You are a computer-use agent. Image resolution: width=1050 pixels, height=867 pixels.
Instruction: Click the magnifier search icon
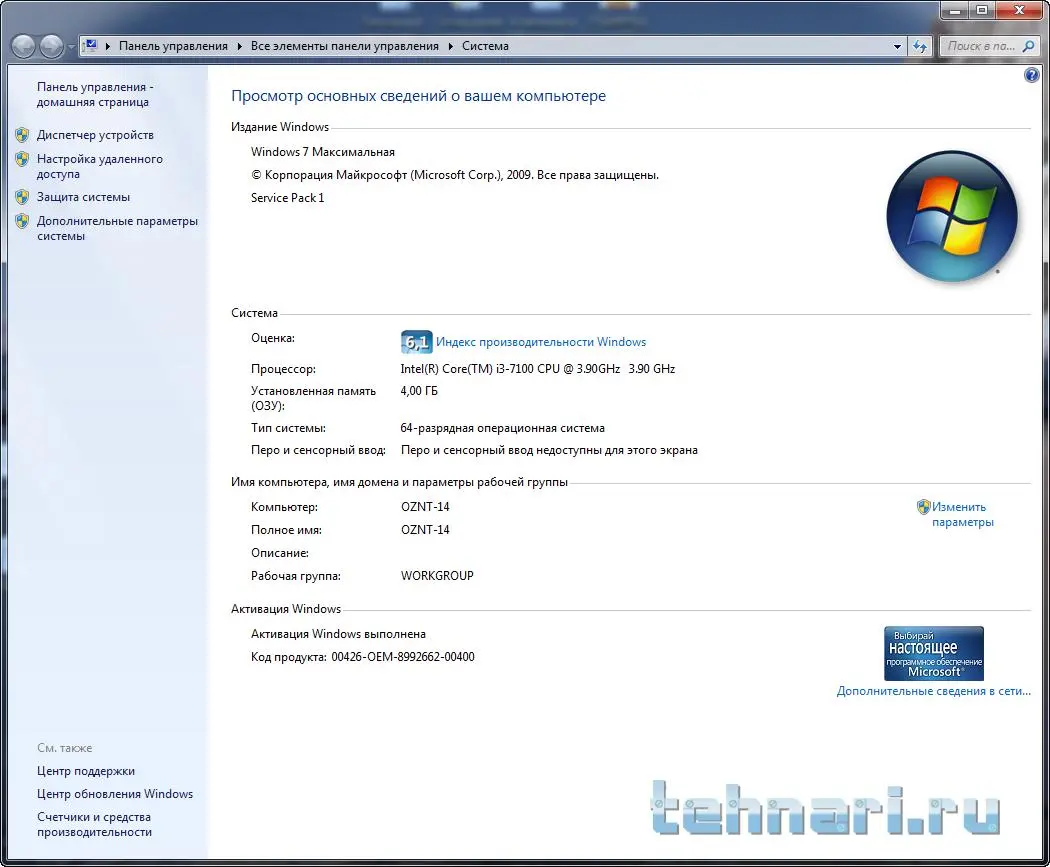coord(1029,46)
